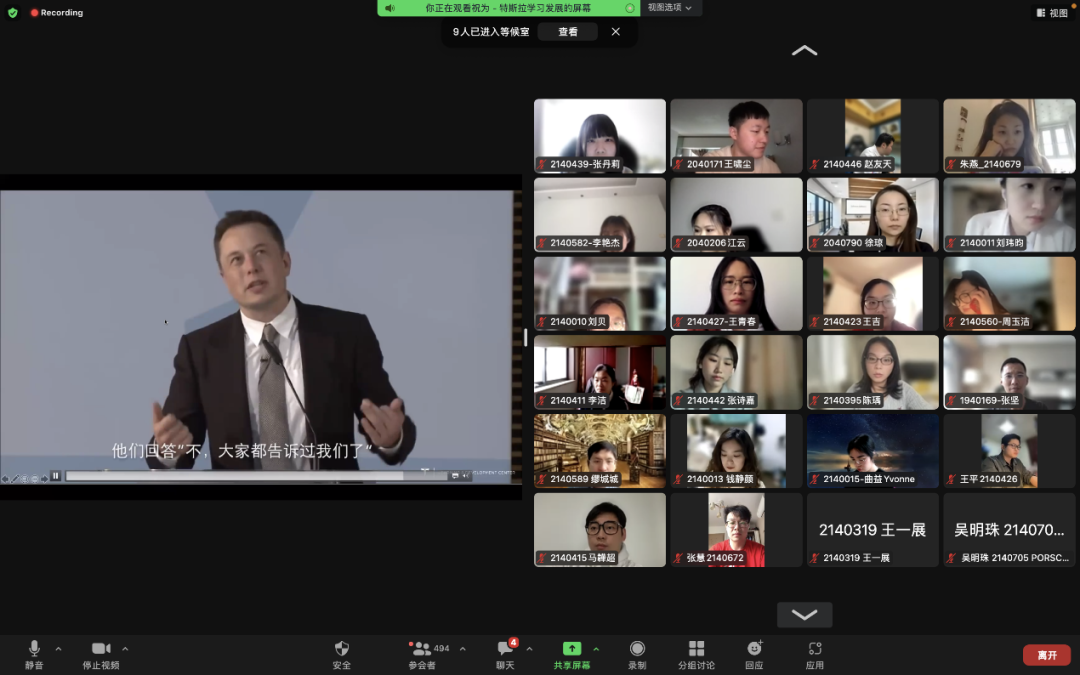Select the 1940169-张坚 video tile

[x=1009, y=372]
